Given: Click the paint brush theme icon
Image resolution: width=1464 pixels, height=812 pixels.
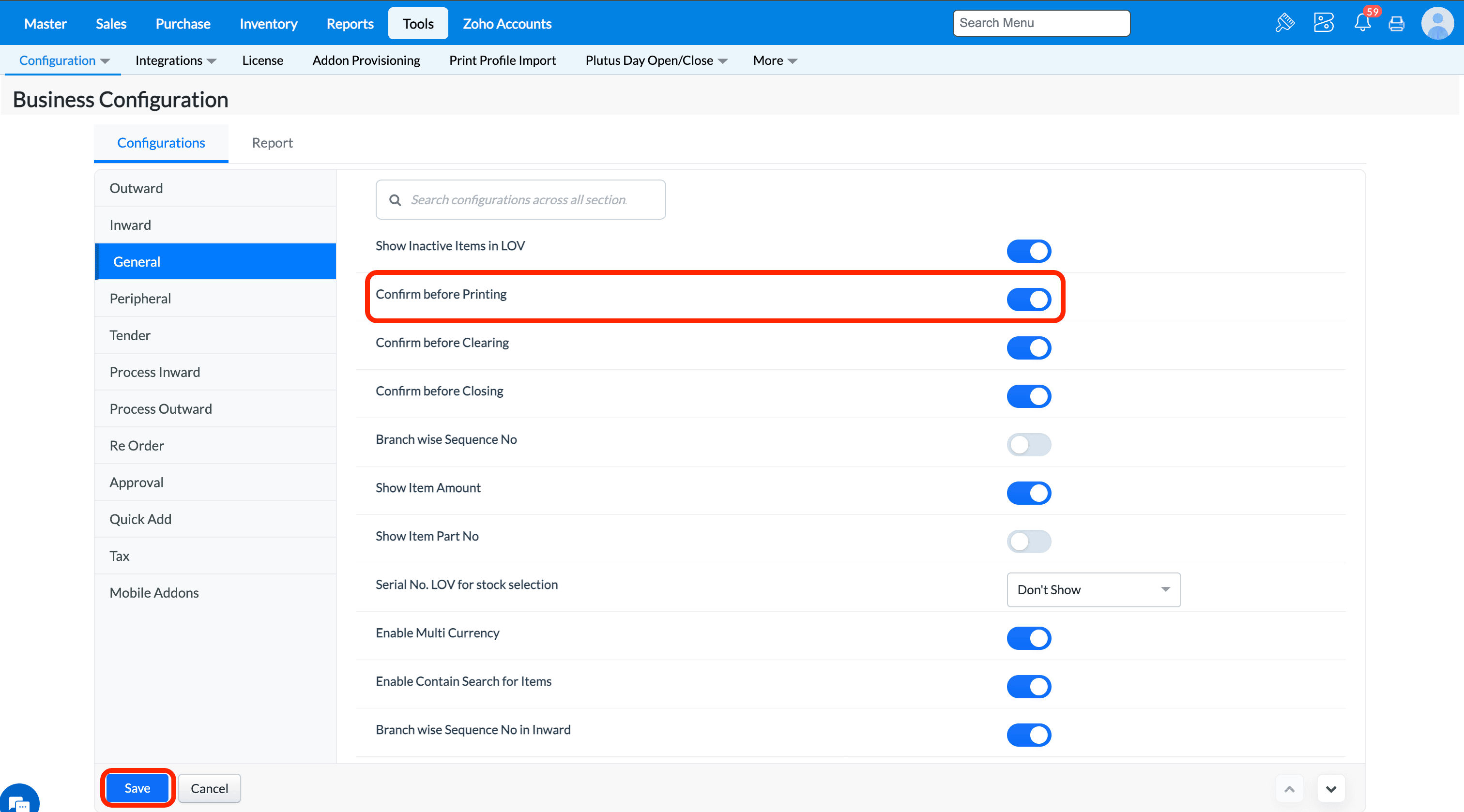Looking at the screenshot, I should tap(1284, 23).
